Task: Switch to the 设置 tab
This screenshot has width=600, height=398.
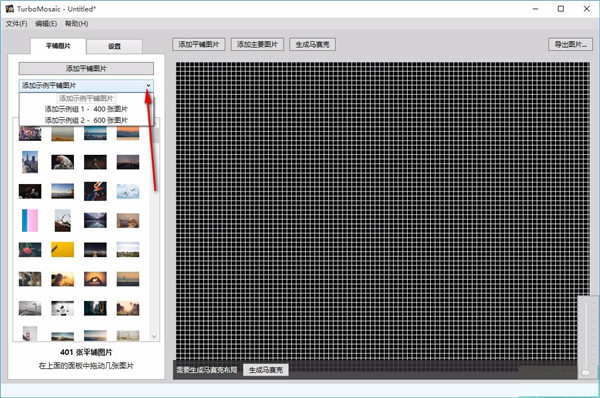Action: [x=114, y=46]
